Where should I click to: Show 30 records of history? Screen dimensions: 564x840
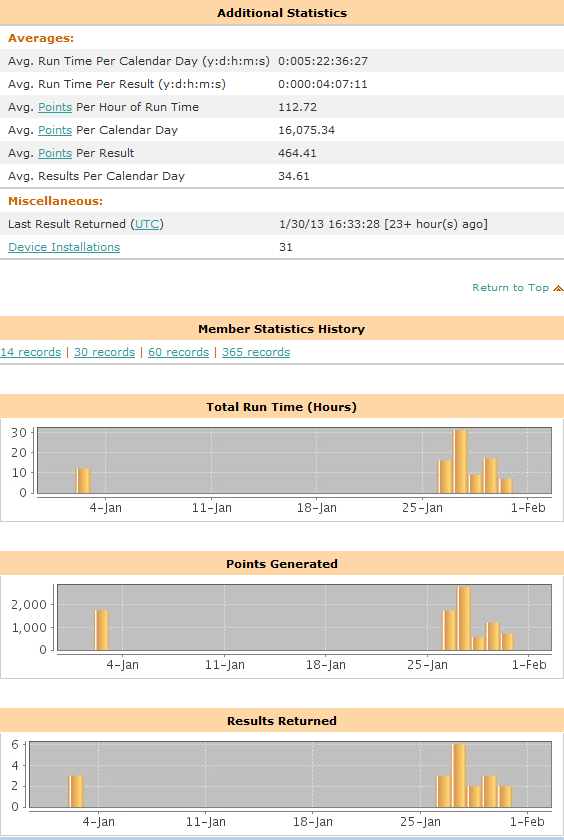point(104,352)
